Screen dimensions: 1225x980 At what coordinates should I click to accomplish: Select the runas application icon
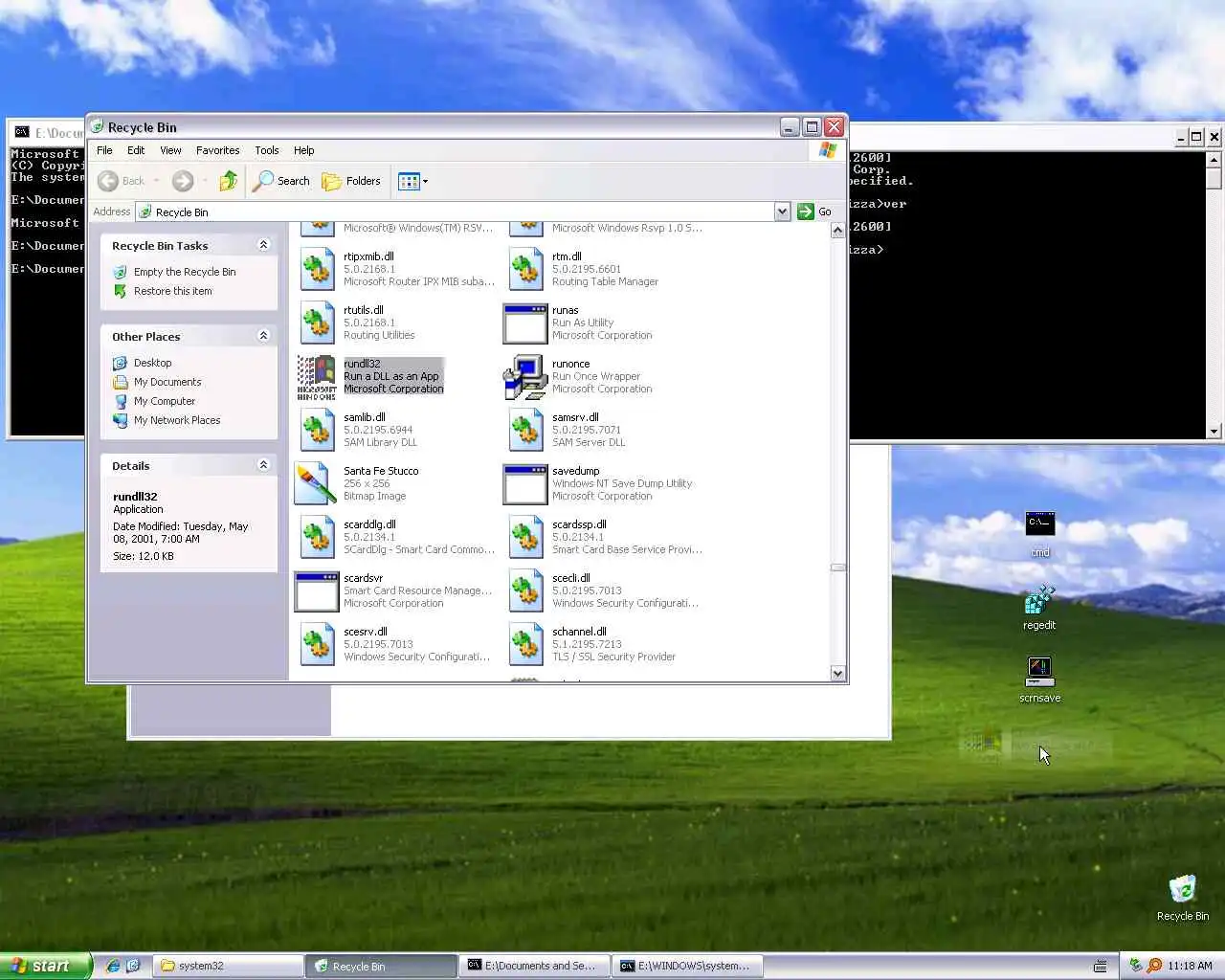[524, 323]
